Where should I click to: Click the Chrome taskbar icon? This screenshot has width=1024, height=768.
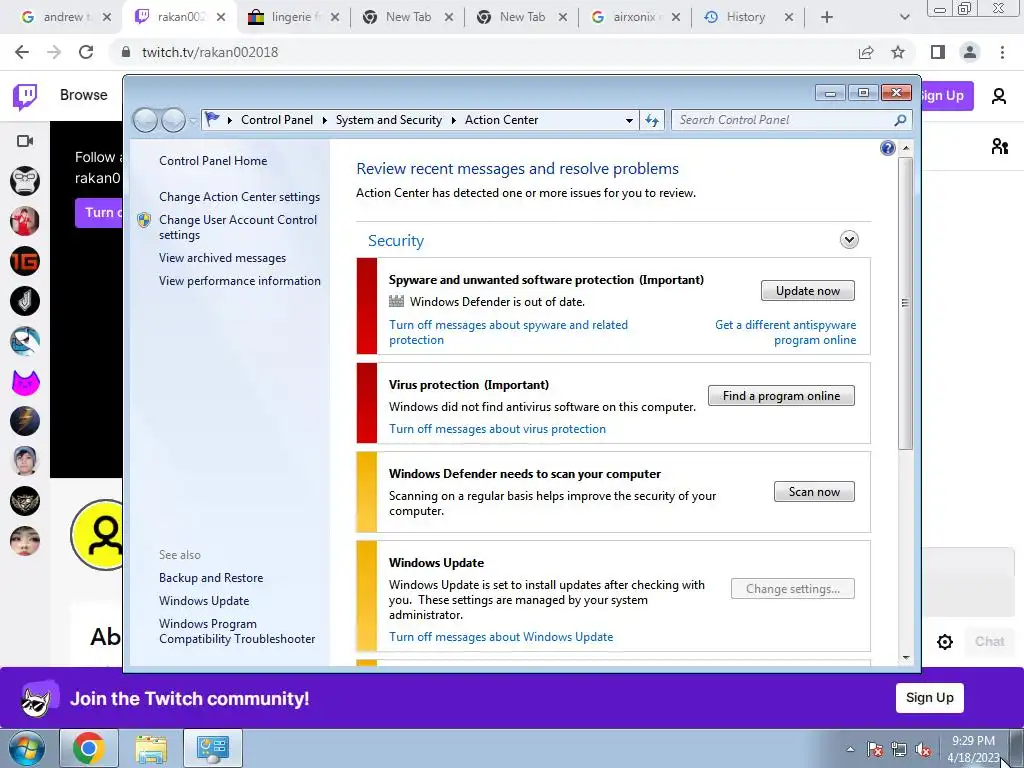(x=89, y=748)
